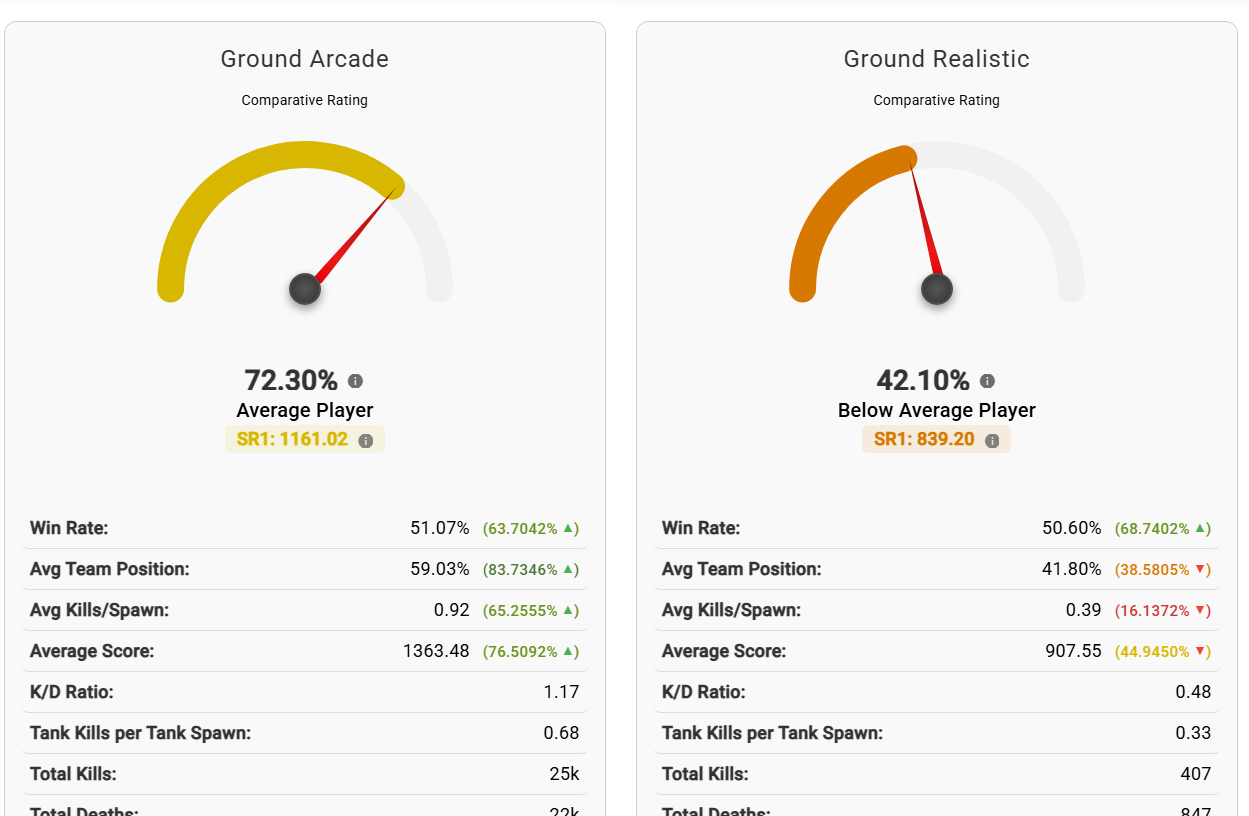Click yellow down arrow on Realistic Average Score

pyautogui.click(x=1200, y=651)
